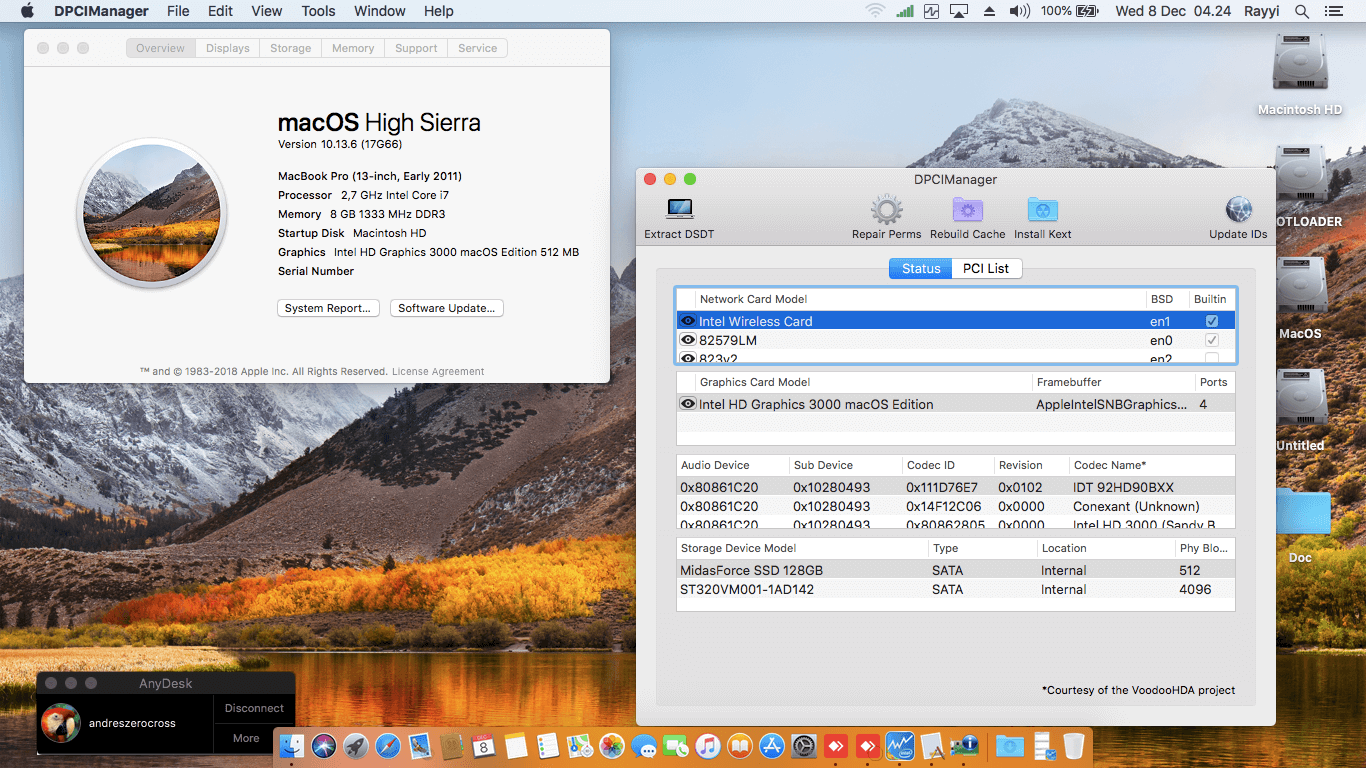This screenshot has width=1366, height=768.
Task: Open App Store from the dock
Action: [x=772, y=746]
